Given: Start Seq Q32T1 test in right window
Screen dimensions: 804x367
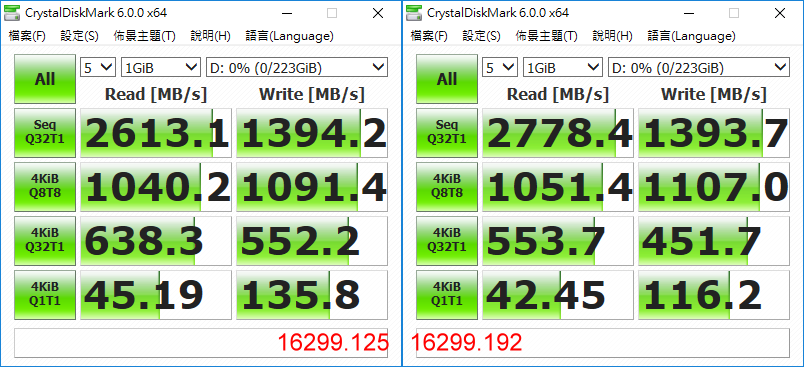Looking at the screenshot, I should pos(447,133).
